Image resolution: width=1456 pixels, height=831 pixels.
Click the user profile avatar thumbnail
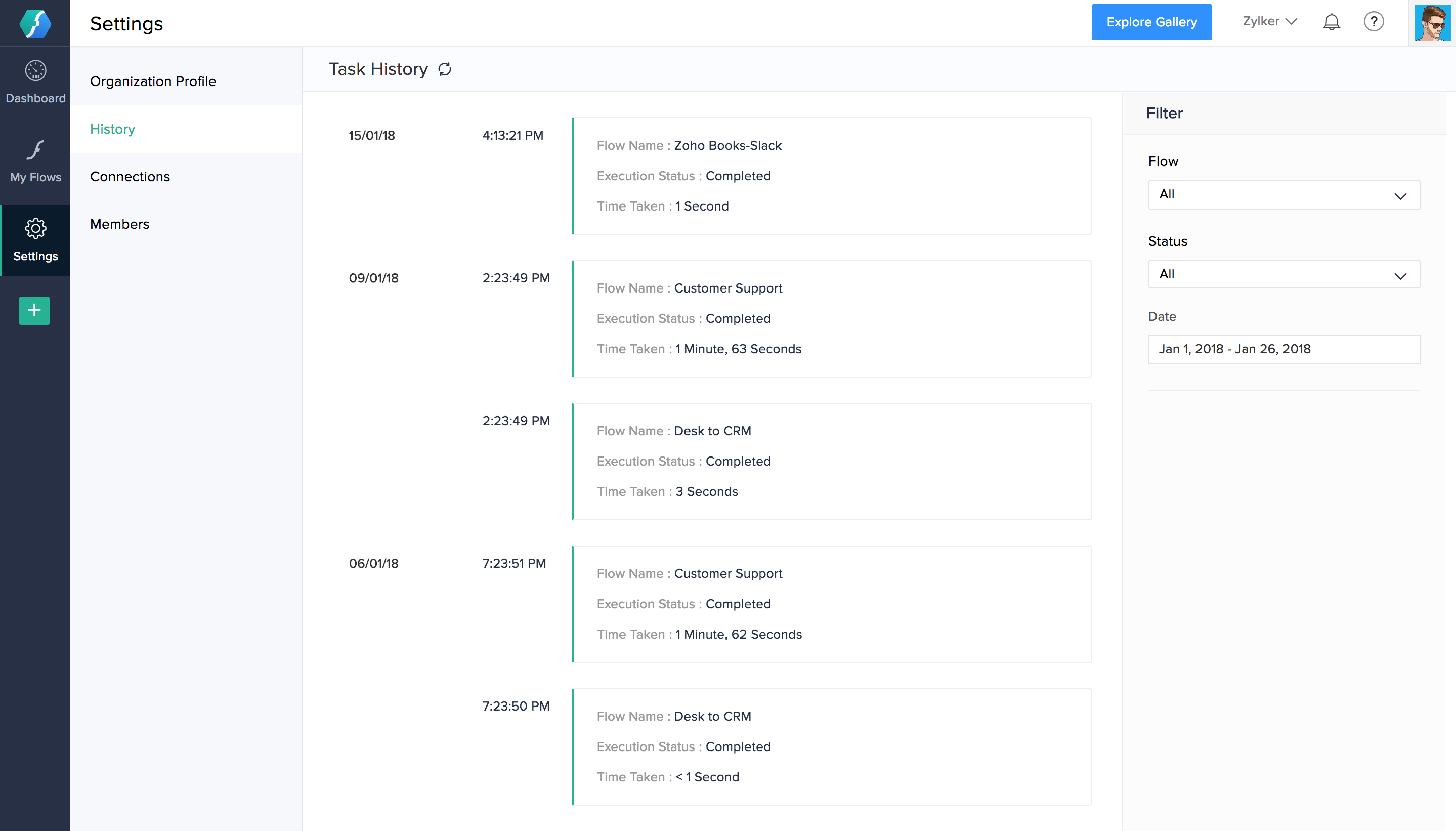click(1430, 22)
